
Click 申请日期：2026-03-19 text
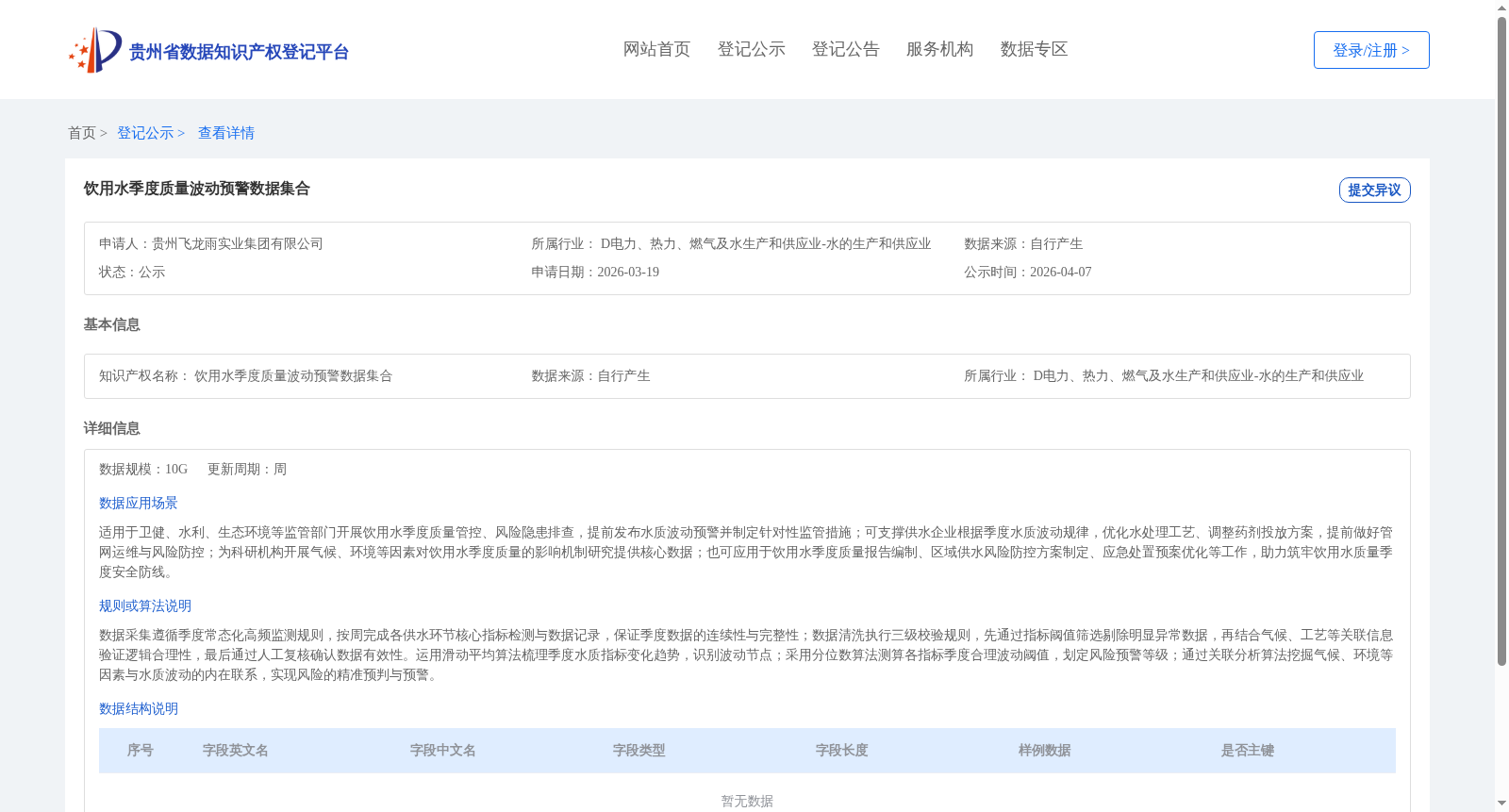click(595, 272)
